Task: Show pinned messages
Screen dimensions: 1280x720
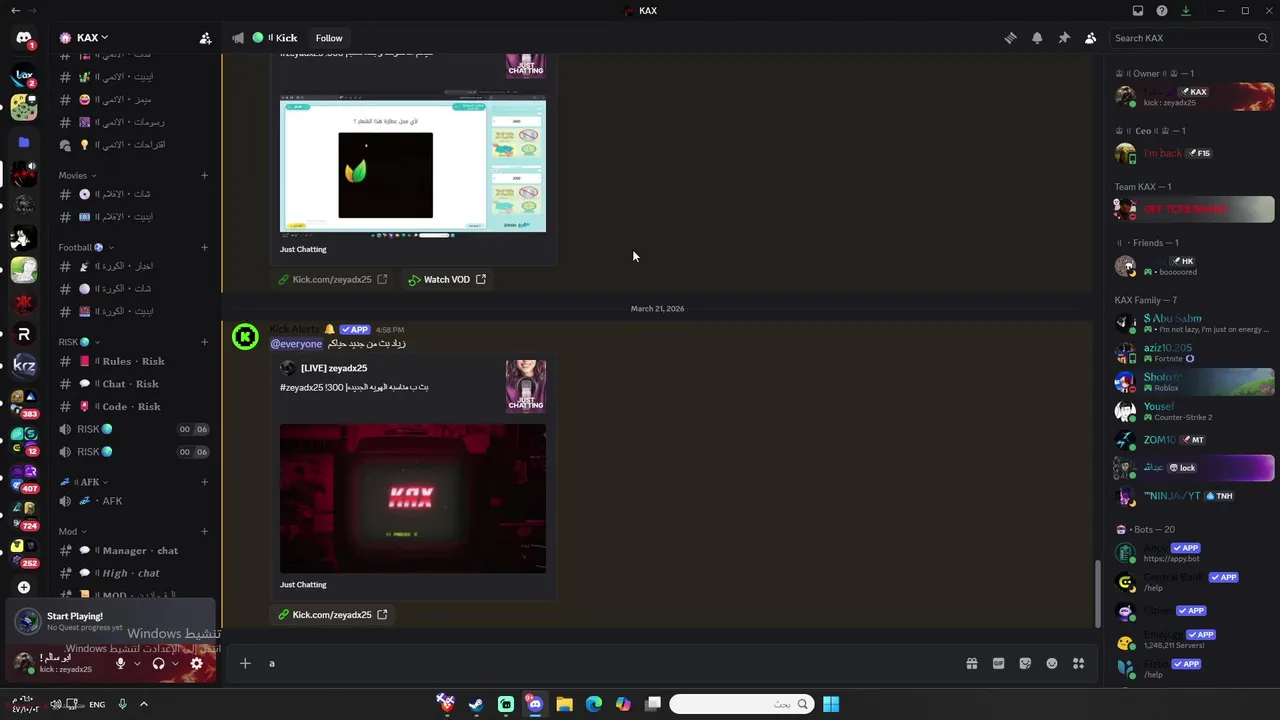Action: pos(1064,38)
